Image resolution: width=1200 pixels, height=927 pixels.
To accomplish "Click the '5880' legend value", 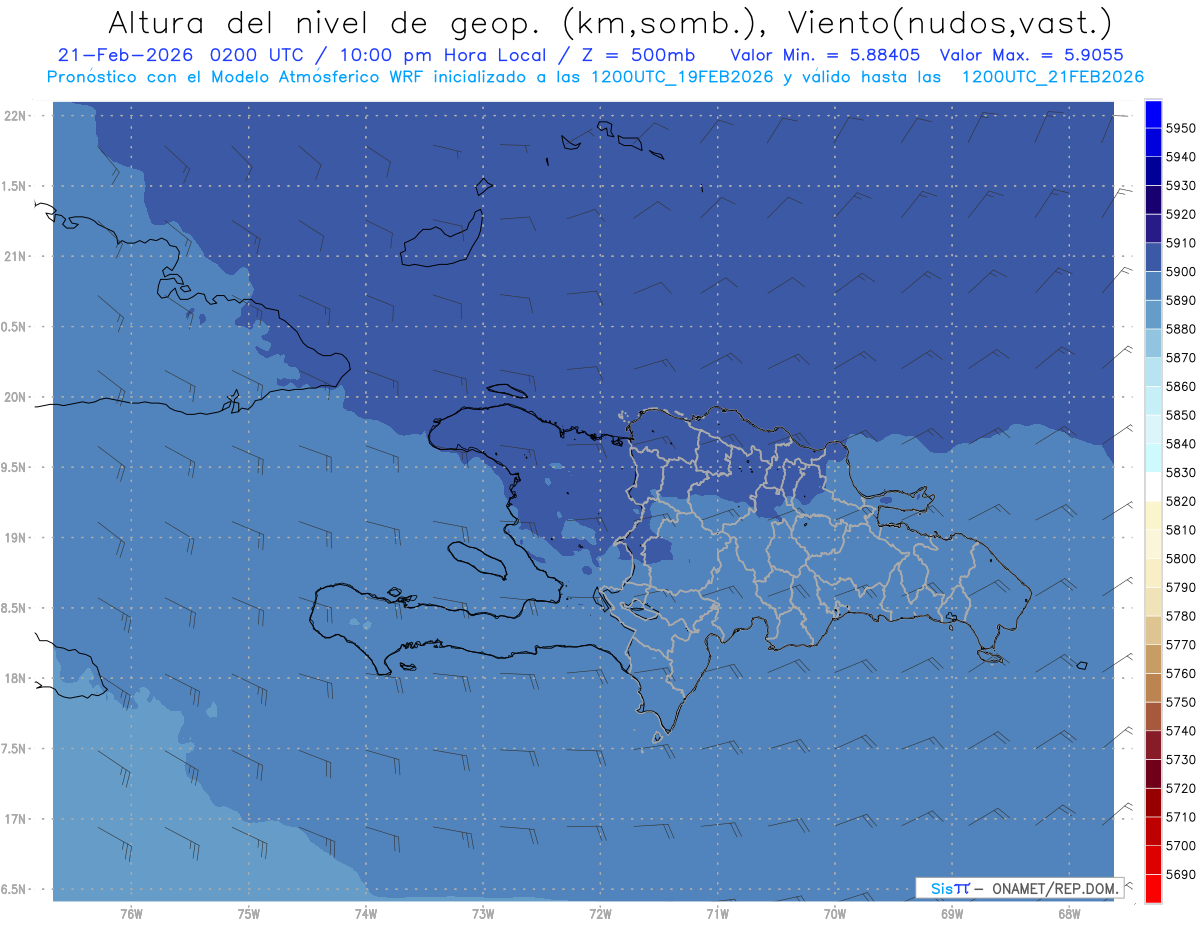I will [x=1180, y=329].
